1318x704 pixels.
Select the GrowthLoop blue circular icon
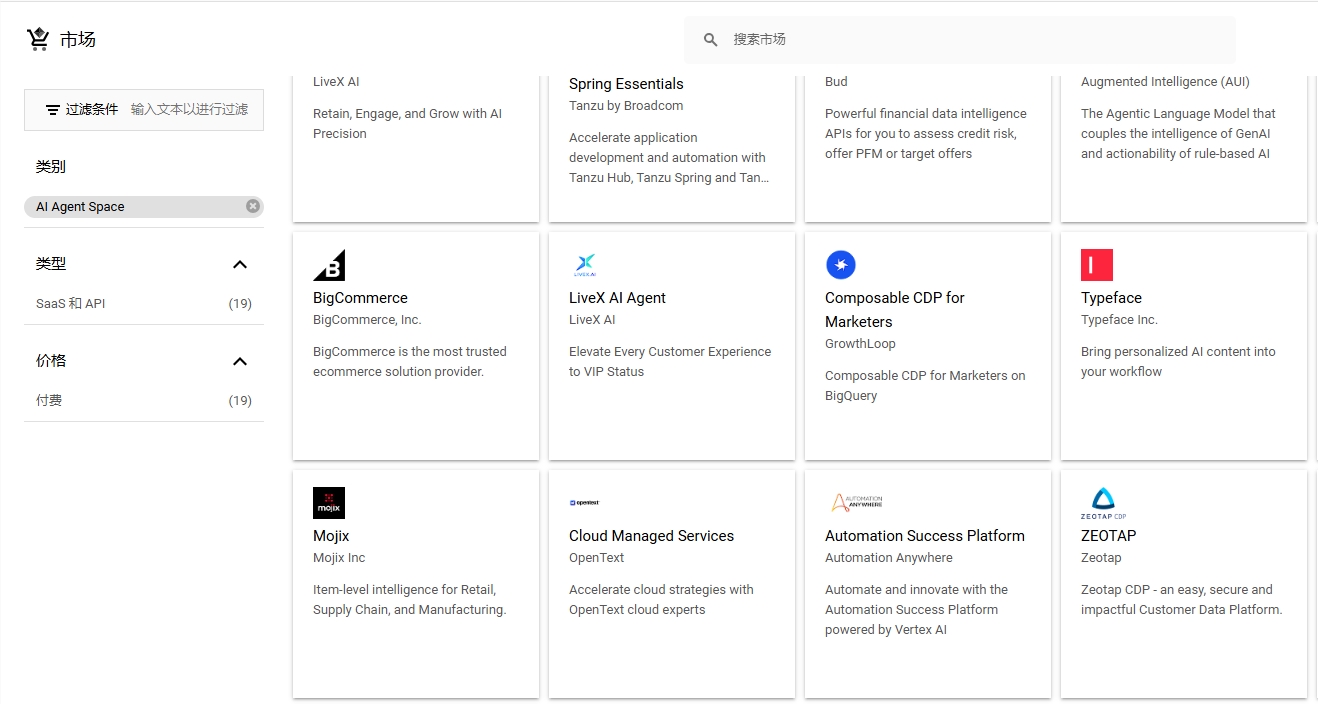(x=840, y=264)
